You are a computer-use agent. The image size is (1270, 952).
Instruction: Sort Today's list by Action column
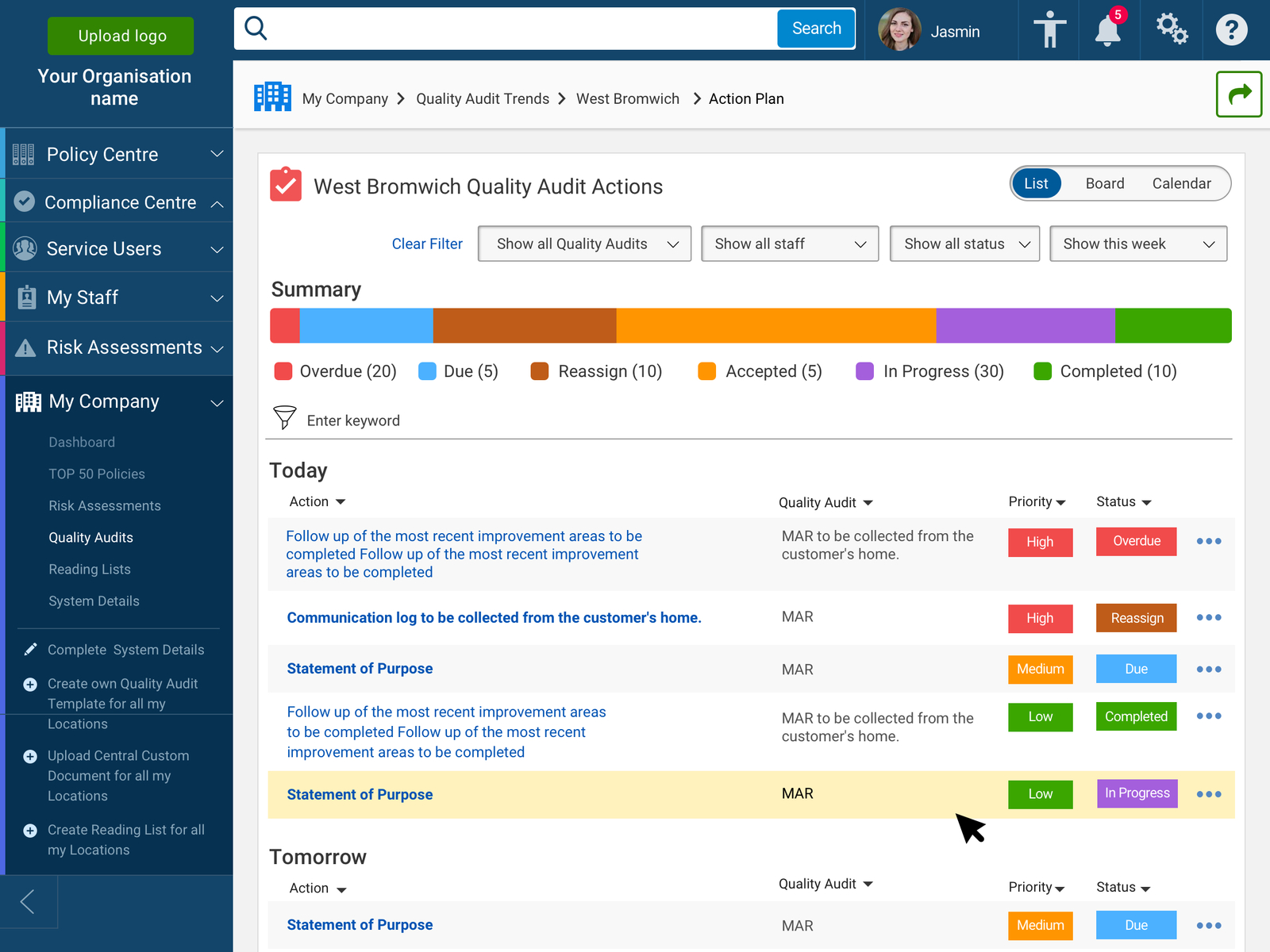(x=317, y=501)
